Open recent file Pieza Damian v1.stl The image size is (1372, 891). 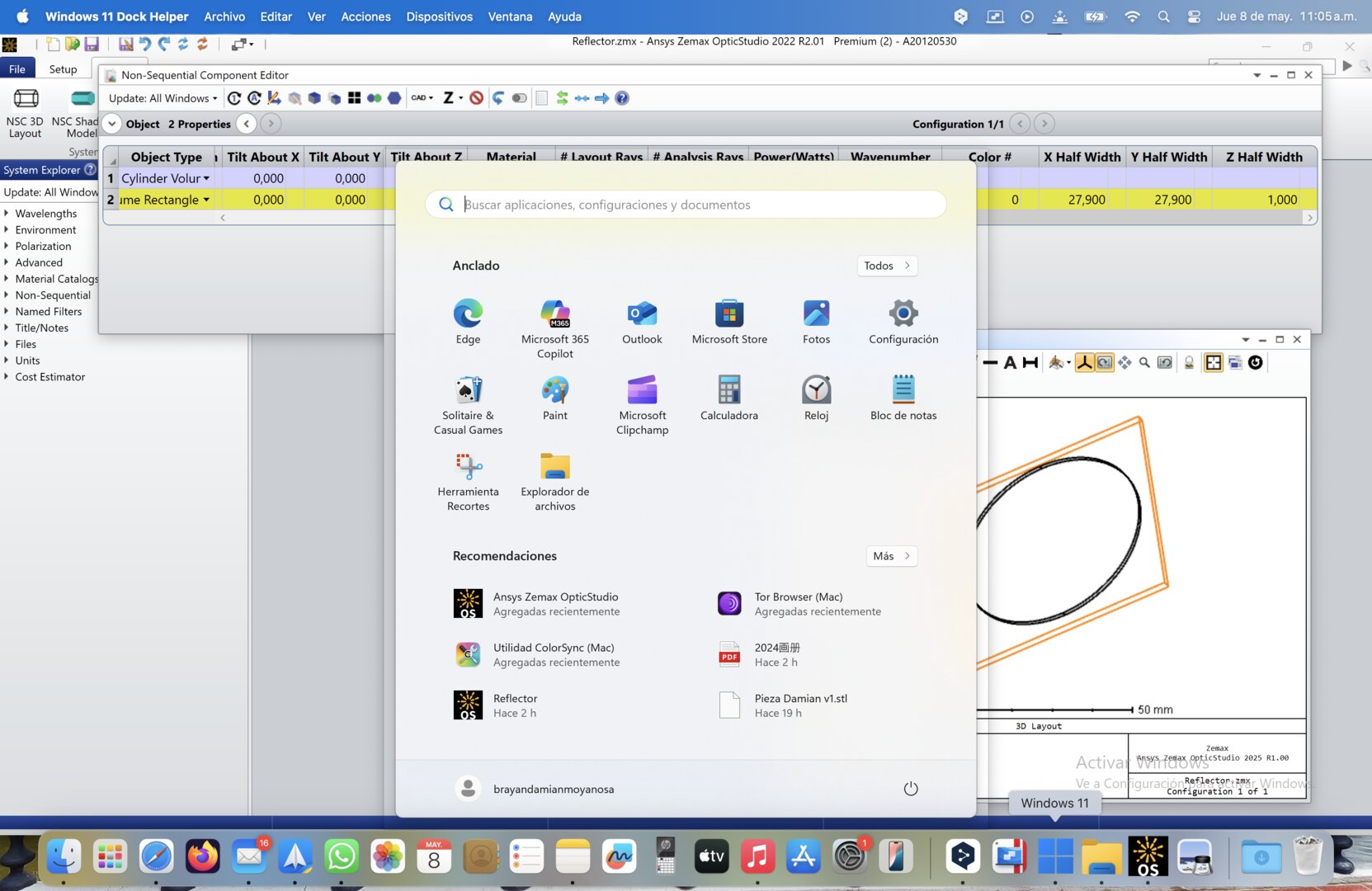pos(784,705)
